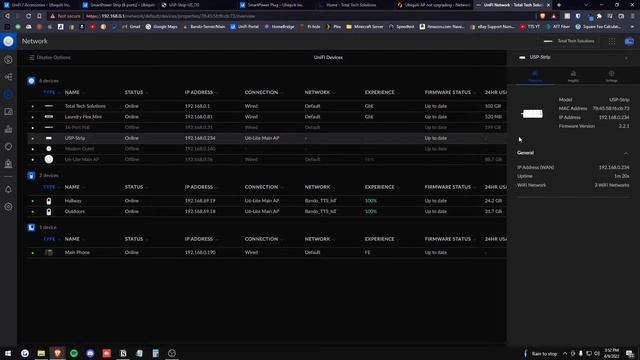Expand the USP-Strip device row
This screenshot has width=640, height=360.
pos(33,138)
